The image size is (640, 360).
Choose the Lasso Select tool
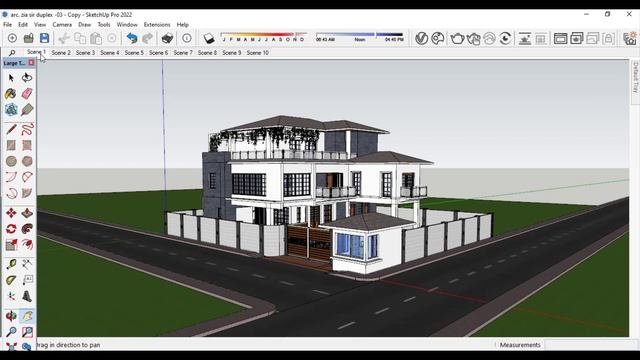pos(27,78)
